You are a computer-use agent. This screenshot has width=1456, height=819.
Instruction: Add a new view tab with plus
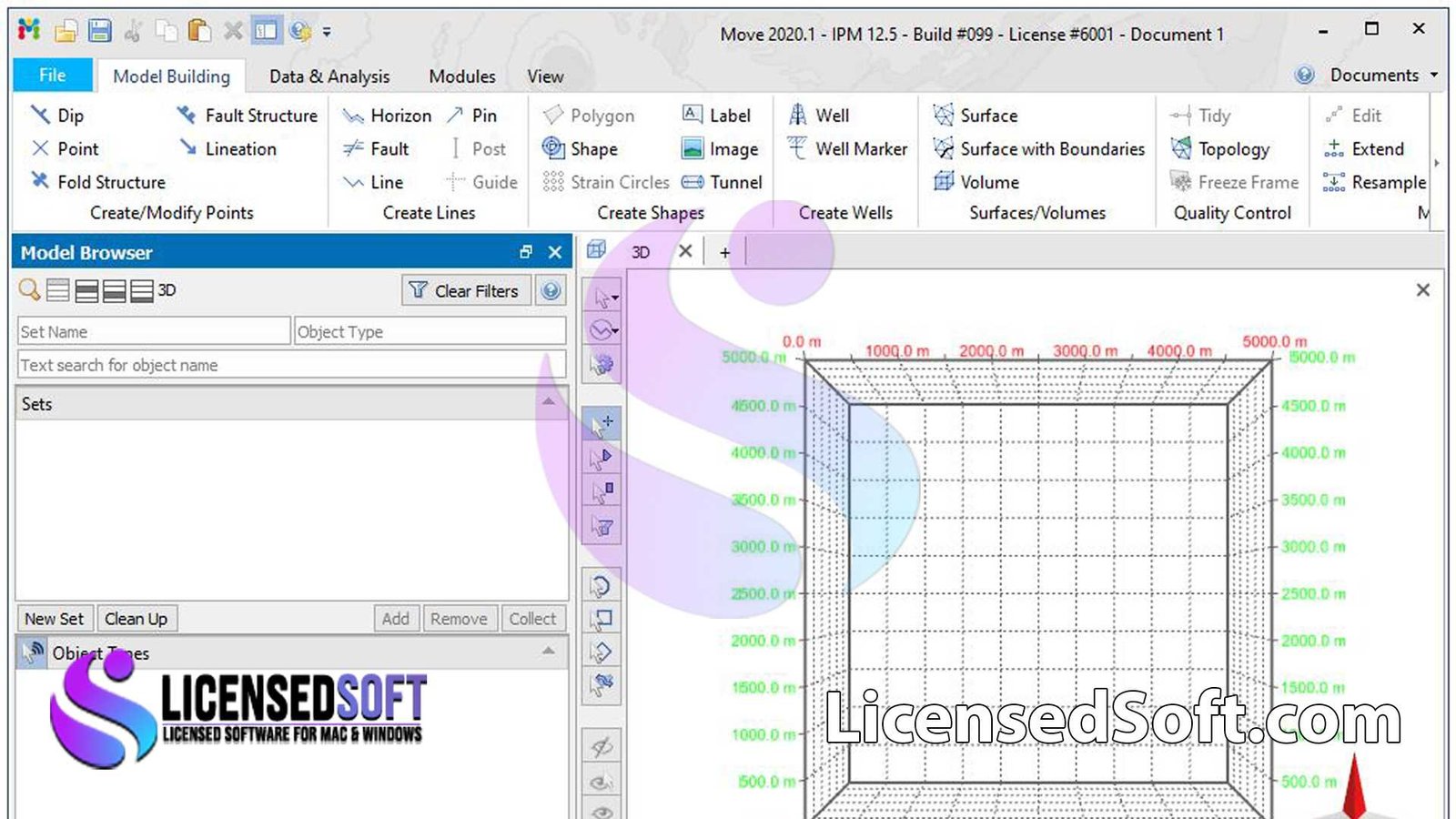point(724,252)
